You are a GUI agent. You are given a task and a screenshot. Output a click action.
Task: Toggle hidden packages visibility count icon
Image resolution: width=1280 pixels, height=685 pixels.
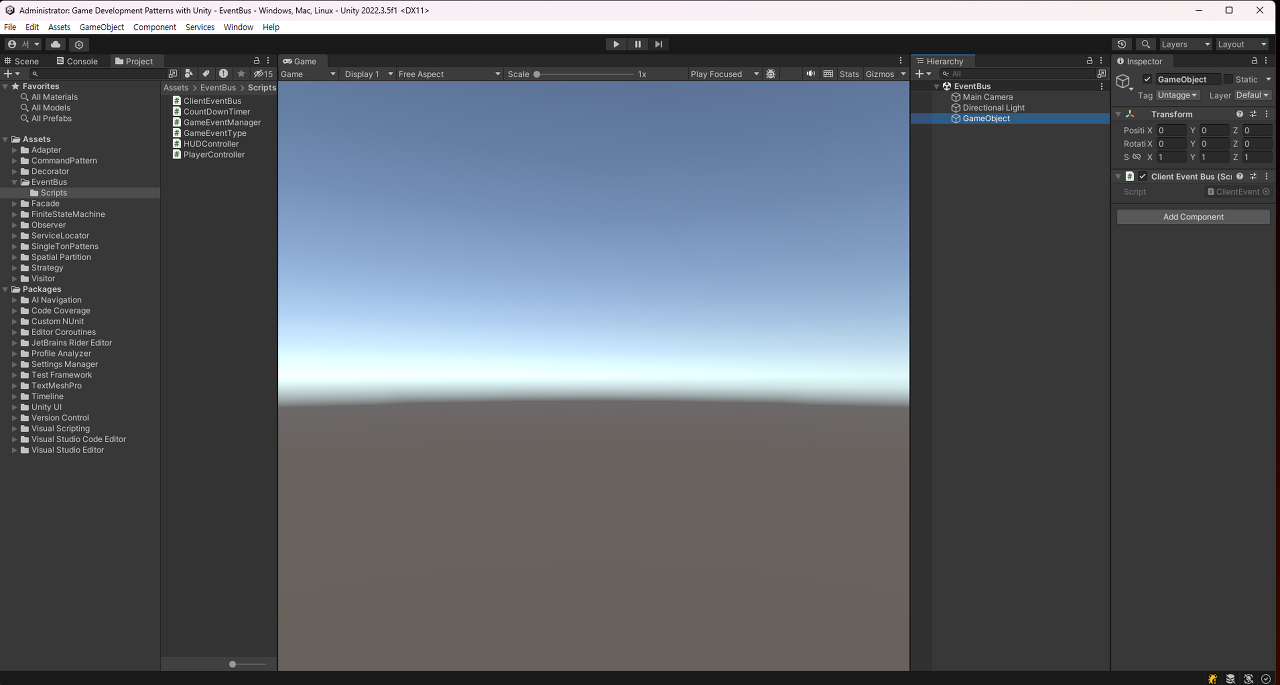point(263,74)
